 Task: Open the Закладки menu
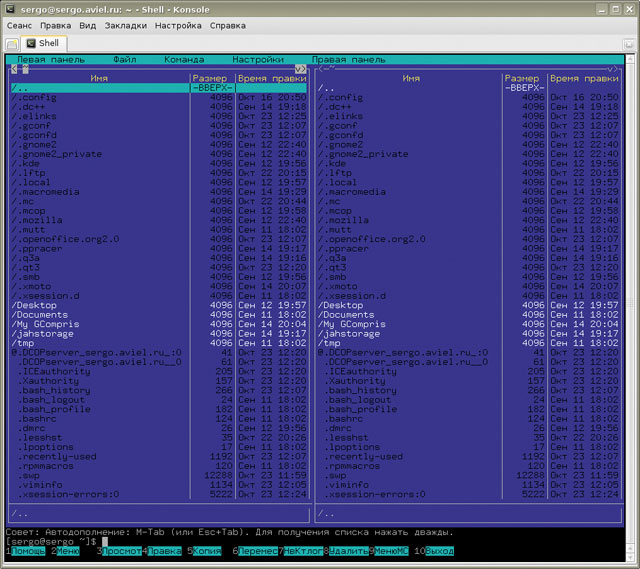coord(126,26)
